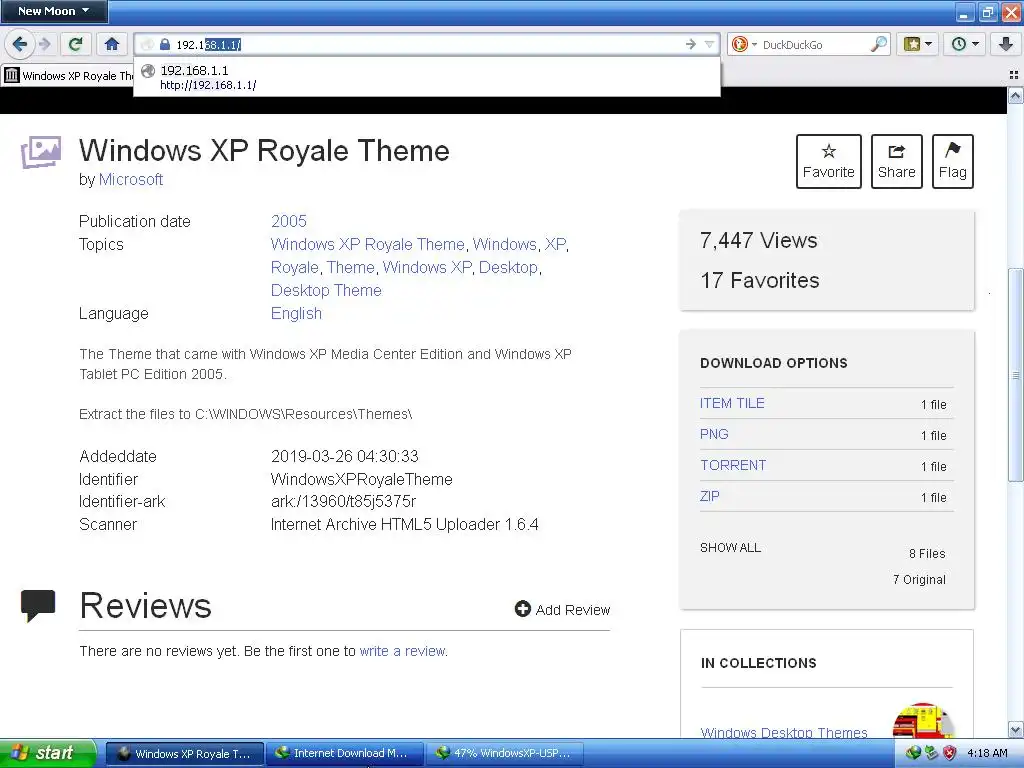Click the Share button
Screen dimensions: 1024x768
pyautogui.click(x=897, y=161)
